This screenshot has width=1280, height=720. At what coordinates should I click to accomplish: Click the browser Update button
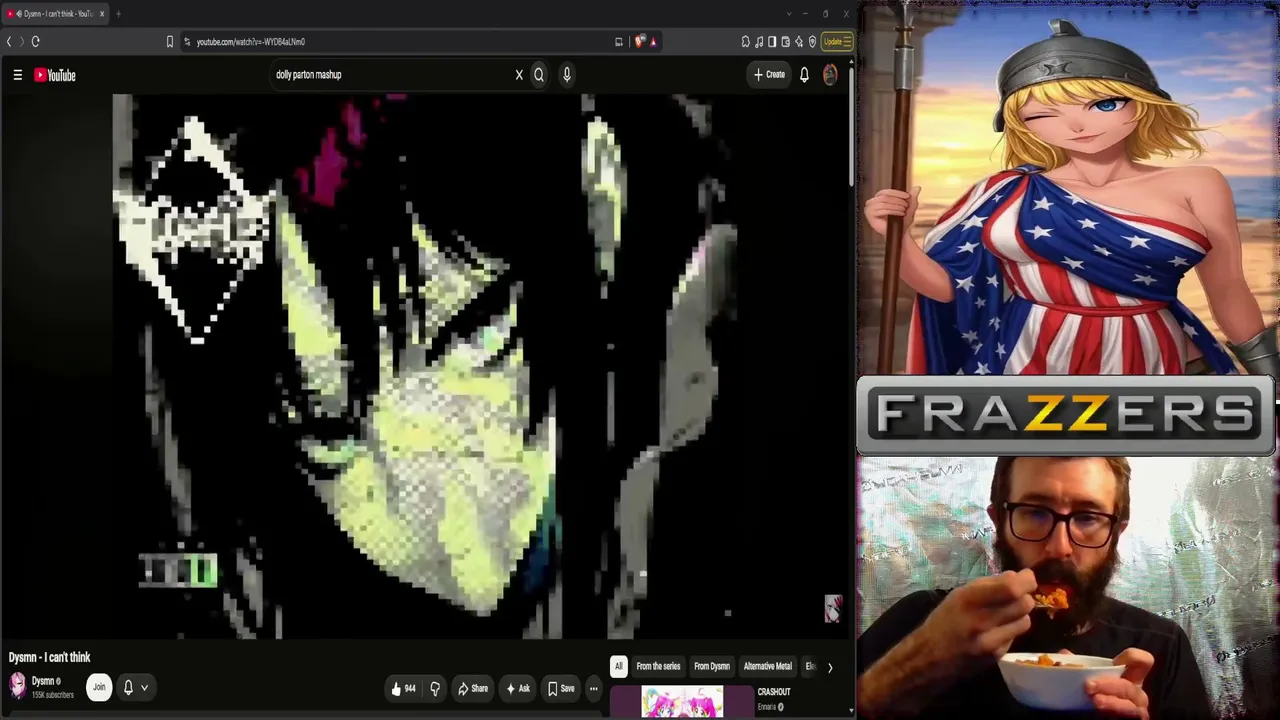[x=837, y=41]
